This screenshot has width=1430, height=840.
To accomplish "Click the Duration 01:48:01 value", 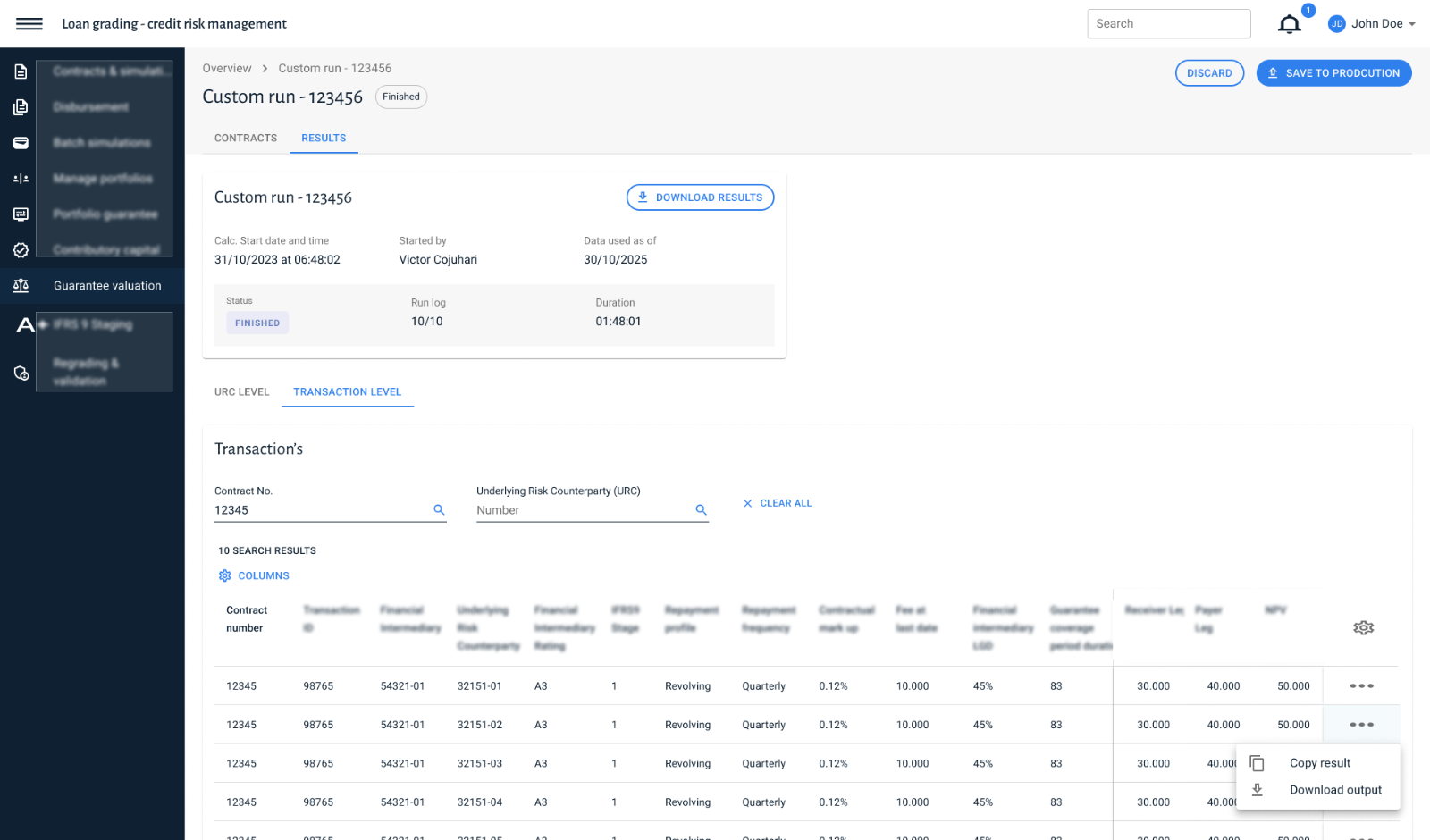I will coord(618,322).
